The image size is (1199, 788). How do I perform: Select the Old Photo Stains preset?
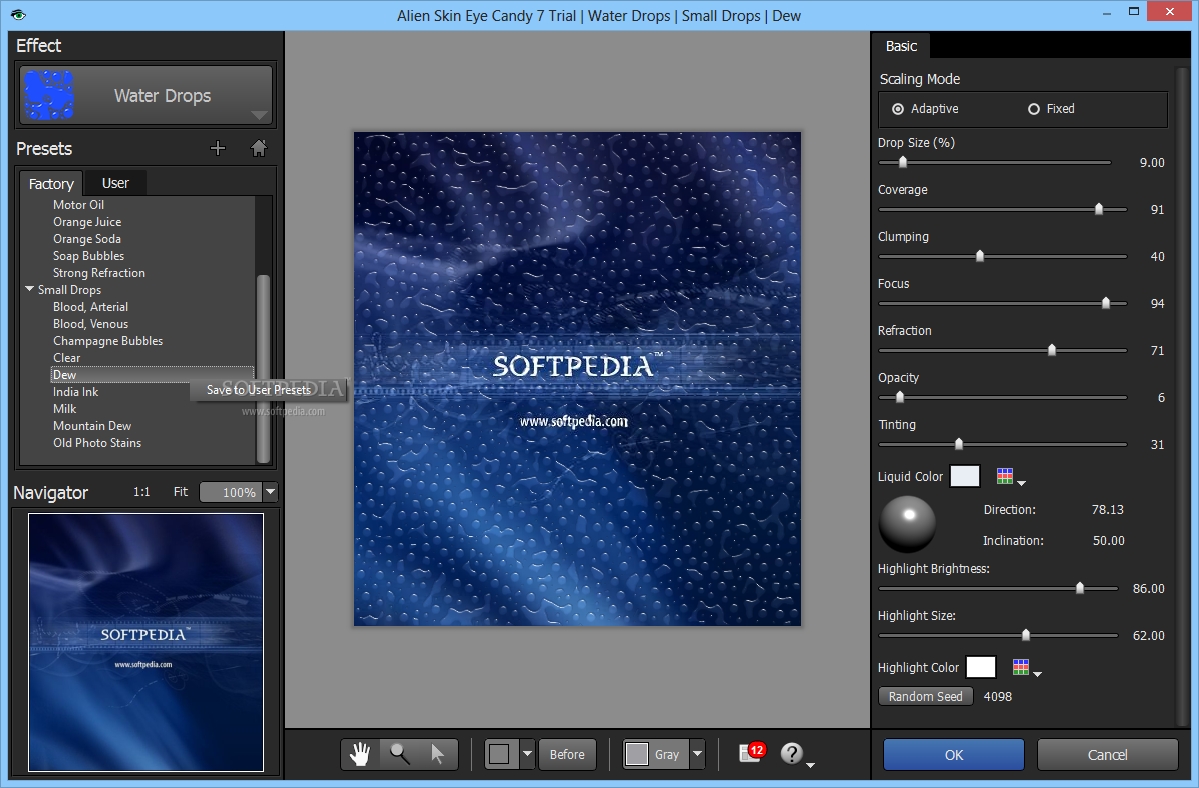(x=97, y=443)
